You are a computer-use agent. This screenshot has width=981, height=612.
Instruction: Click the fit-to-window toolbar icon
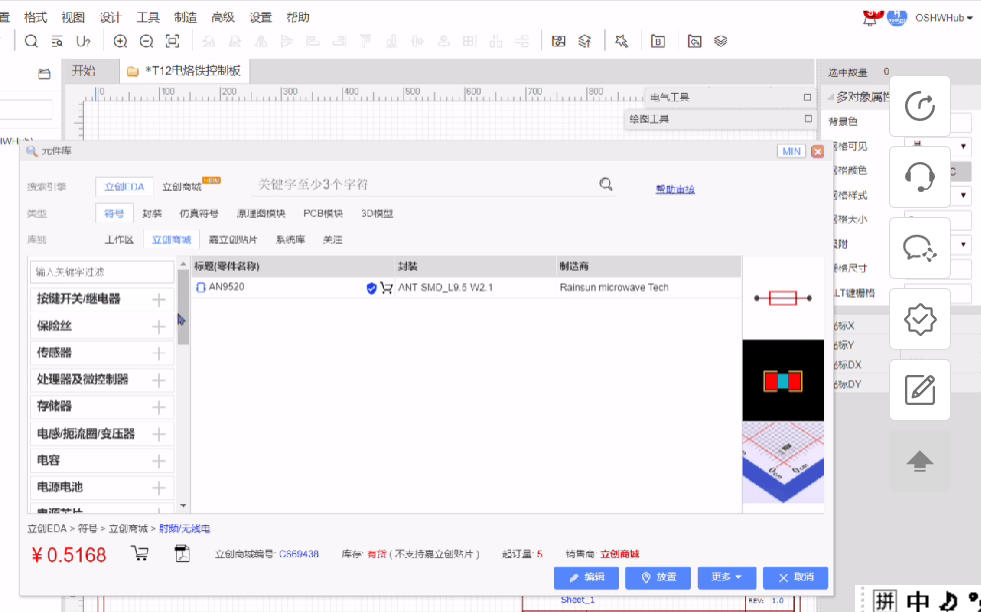point(173,41)
